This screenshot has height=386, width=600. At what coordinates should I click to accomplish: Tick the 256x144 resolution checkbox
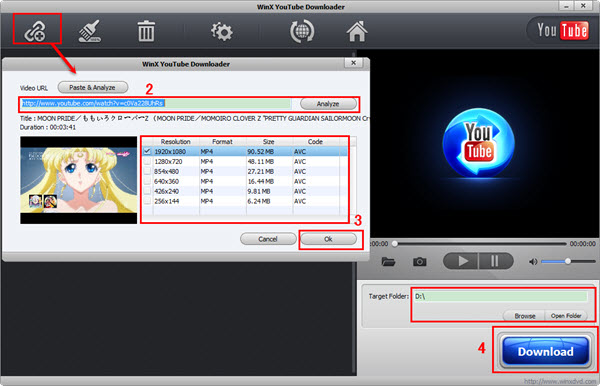coord(147,201)
